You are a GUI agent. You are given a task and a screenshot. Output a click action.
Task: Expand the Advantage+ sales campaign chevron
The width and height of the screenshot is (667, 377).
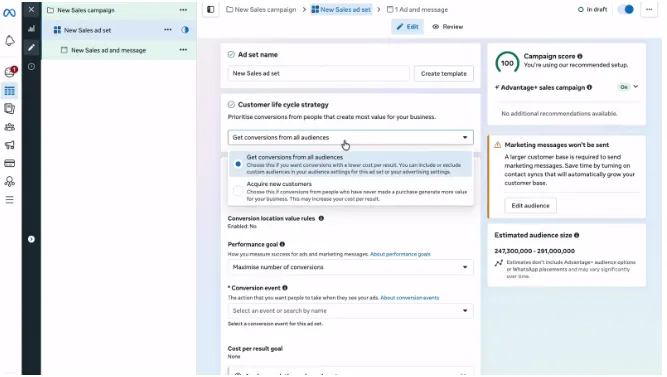636,87
